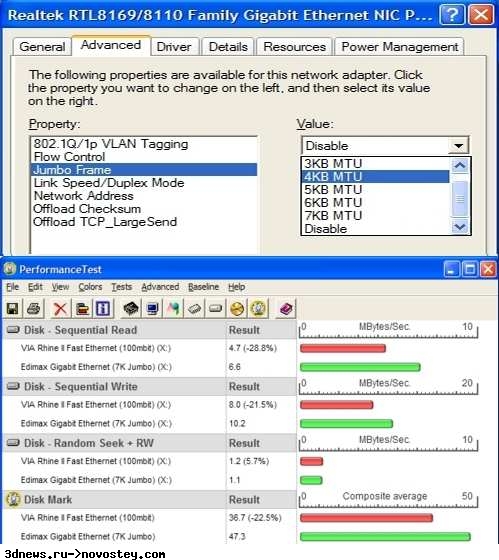Click the memory module test icon

[194, 309]
